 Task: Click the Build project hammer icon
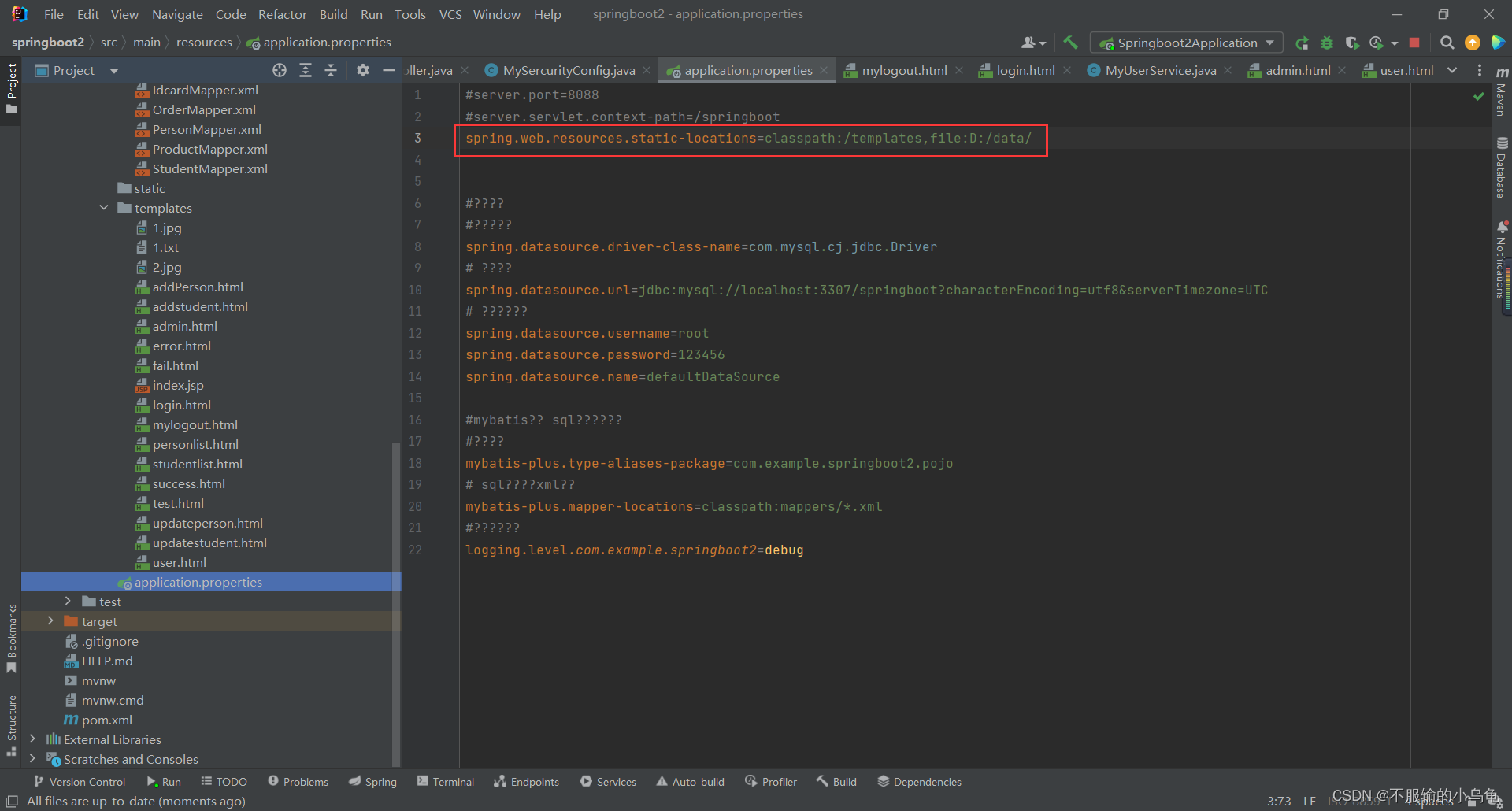[x=1070, y=43]
